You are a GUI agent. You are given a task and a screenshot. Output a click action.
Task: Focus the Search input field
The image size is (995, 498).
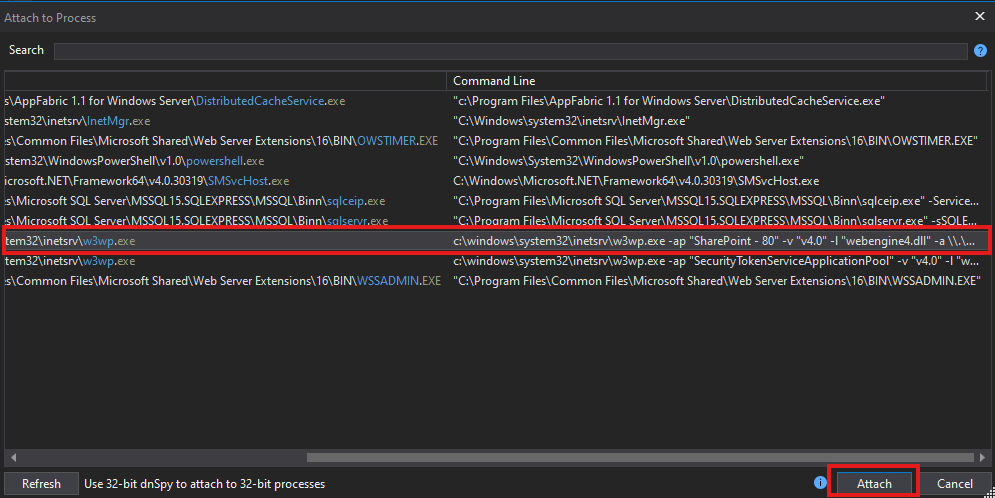coord(510,51)
